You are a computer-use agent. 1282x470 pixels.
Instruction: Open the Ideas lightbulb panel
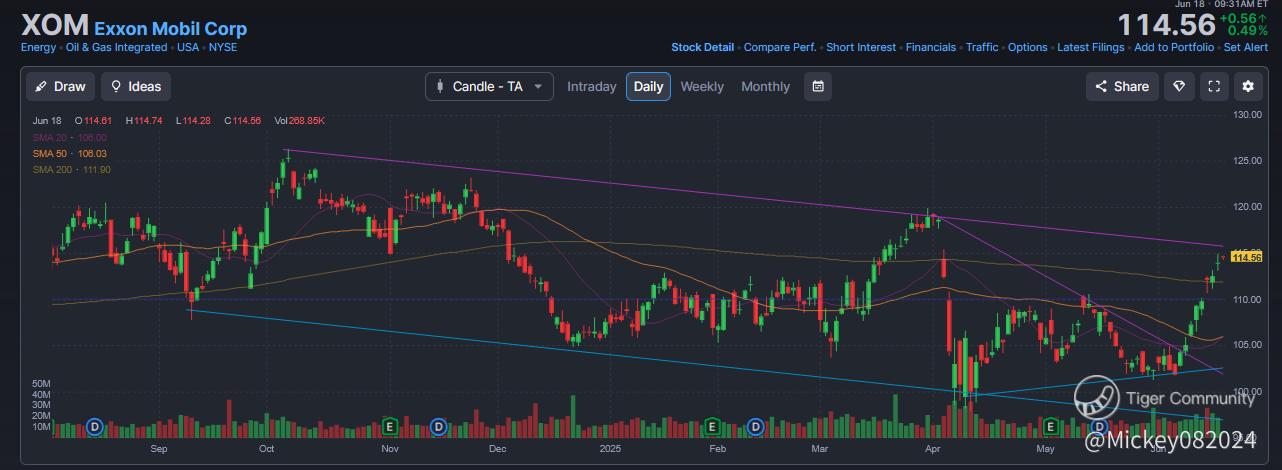(136, 86)
